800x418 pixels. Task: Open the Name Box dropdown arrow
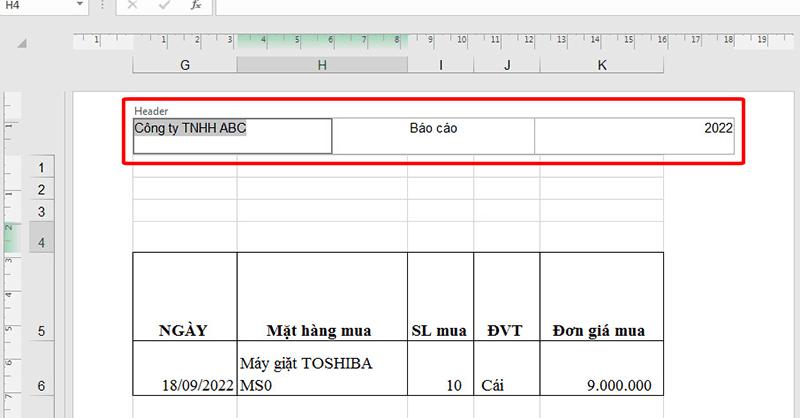point(80,5)
